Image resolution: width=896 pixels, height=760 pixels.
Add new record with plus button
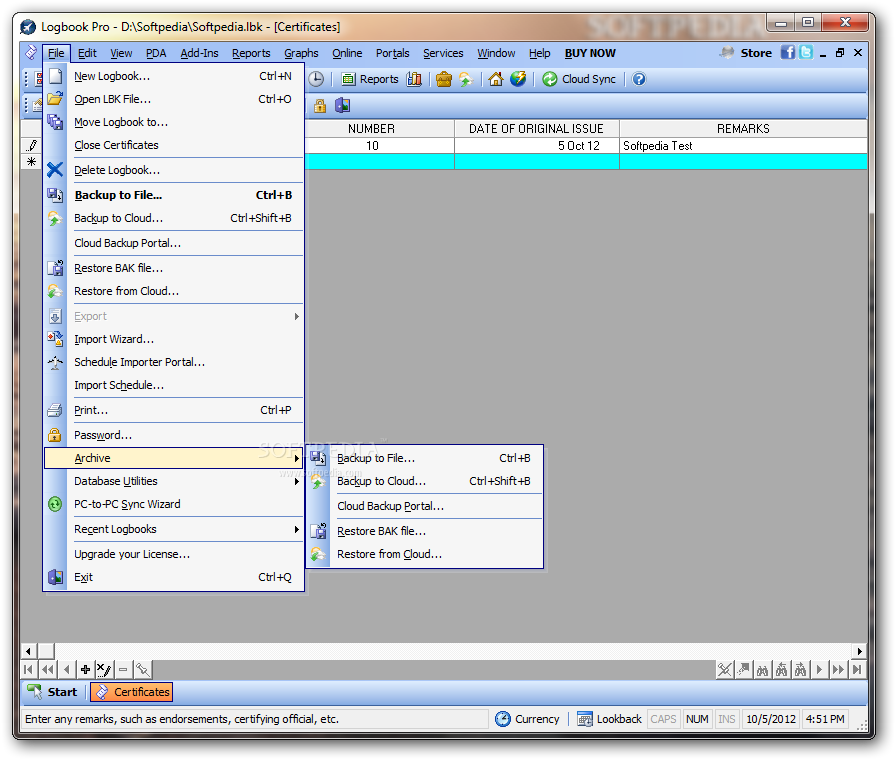(x=85, y=669)
